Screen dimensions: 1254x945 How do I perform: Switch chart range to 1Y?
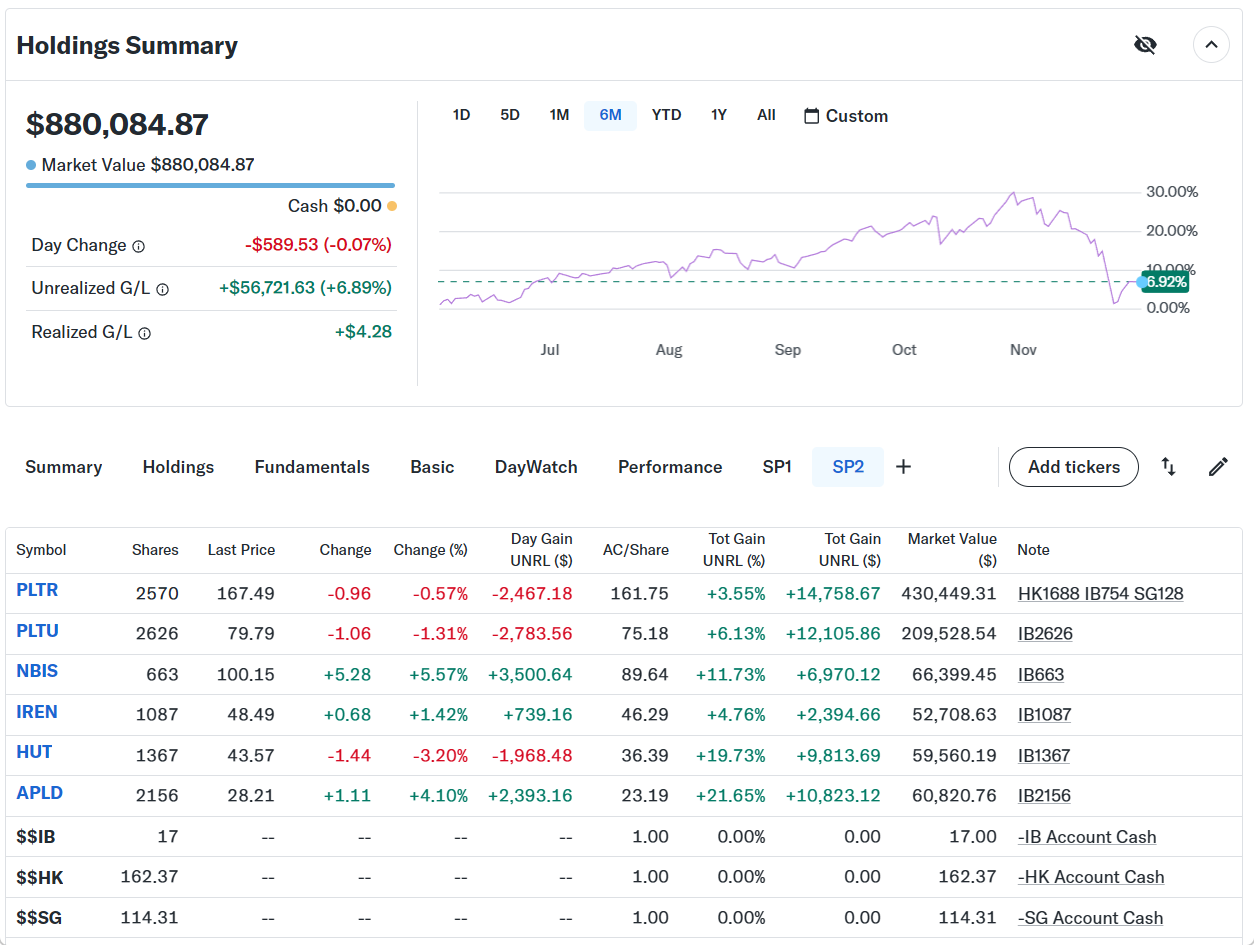[x=718, y=115]
